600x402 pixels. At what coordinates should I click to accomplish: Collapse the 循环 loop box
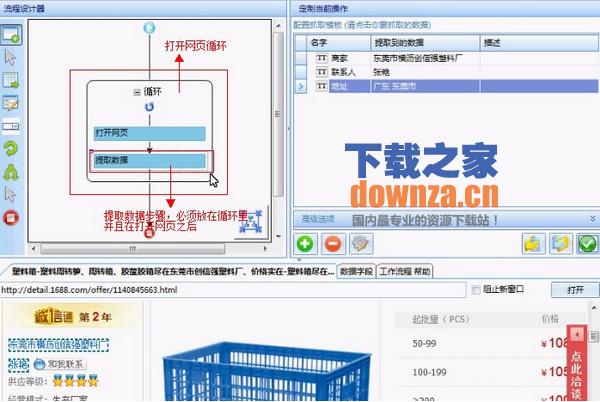click(x=137, y=92)
